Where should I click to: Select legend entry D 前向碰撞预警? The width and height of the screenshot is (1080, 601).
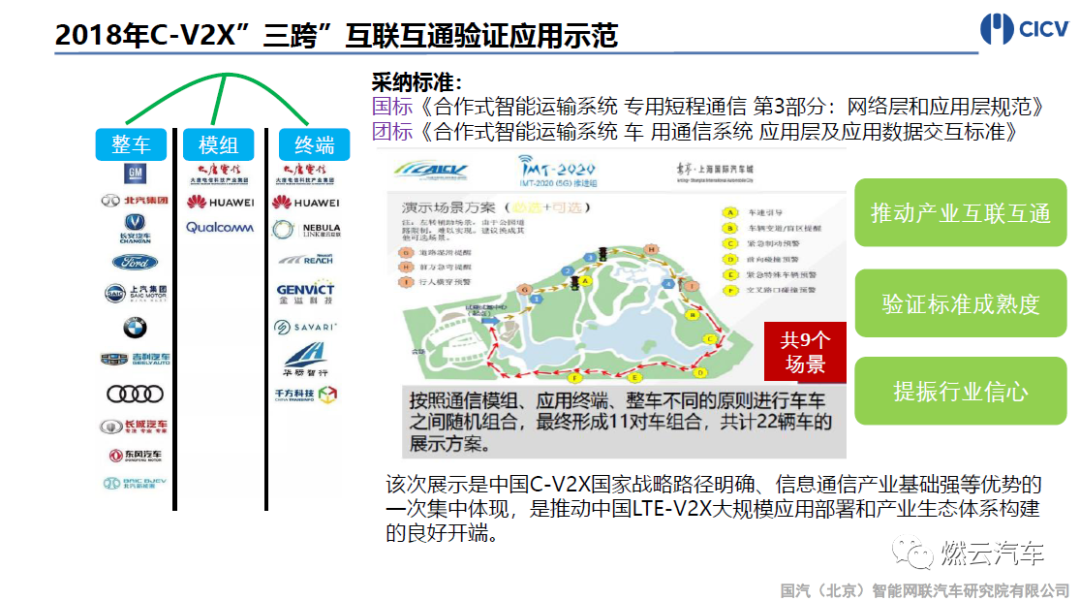point(760,260)
